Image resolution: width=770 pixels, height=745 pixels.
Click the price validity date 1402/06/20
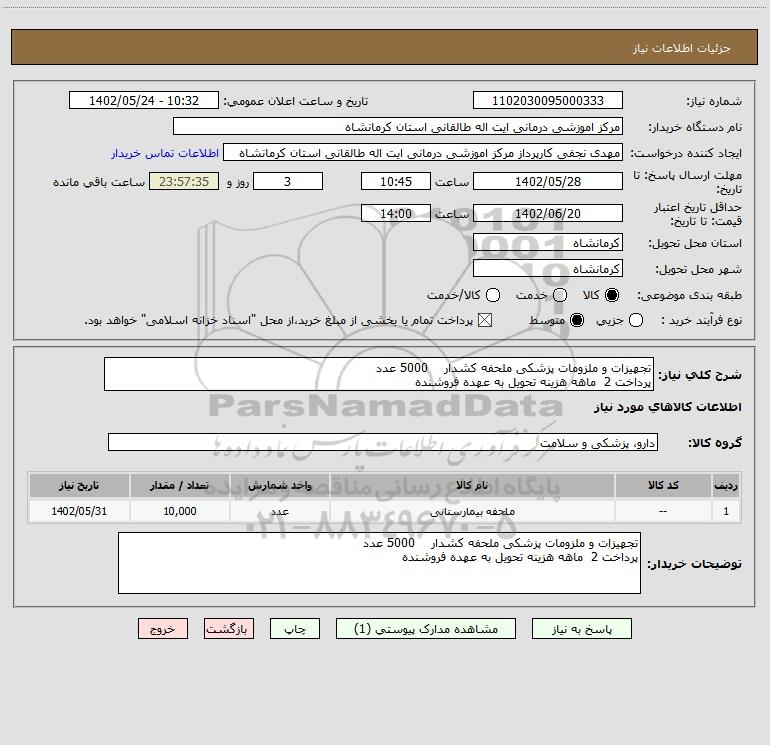[548, 213]
